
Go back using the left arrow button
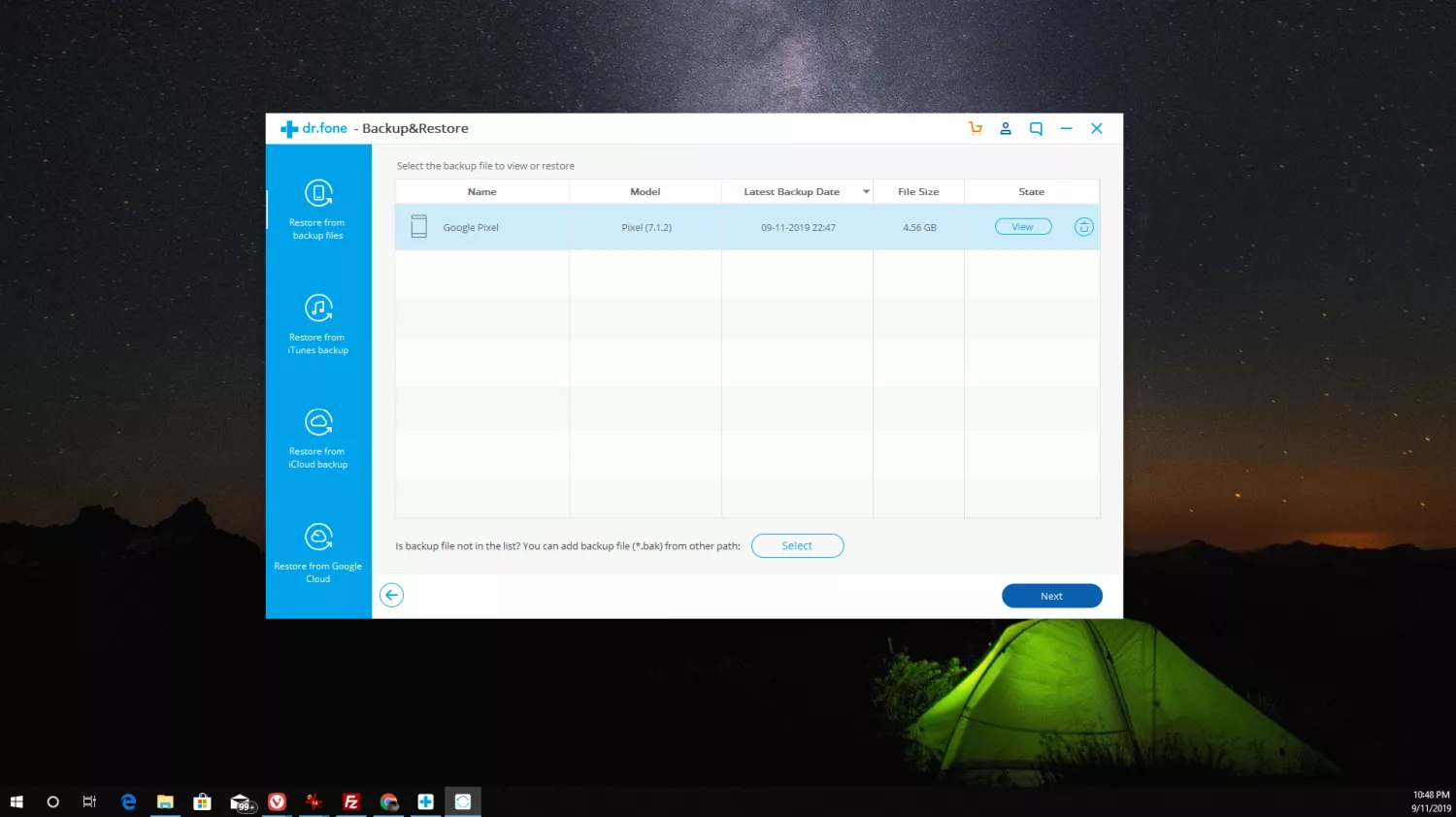[391, 596]
